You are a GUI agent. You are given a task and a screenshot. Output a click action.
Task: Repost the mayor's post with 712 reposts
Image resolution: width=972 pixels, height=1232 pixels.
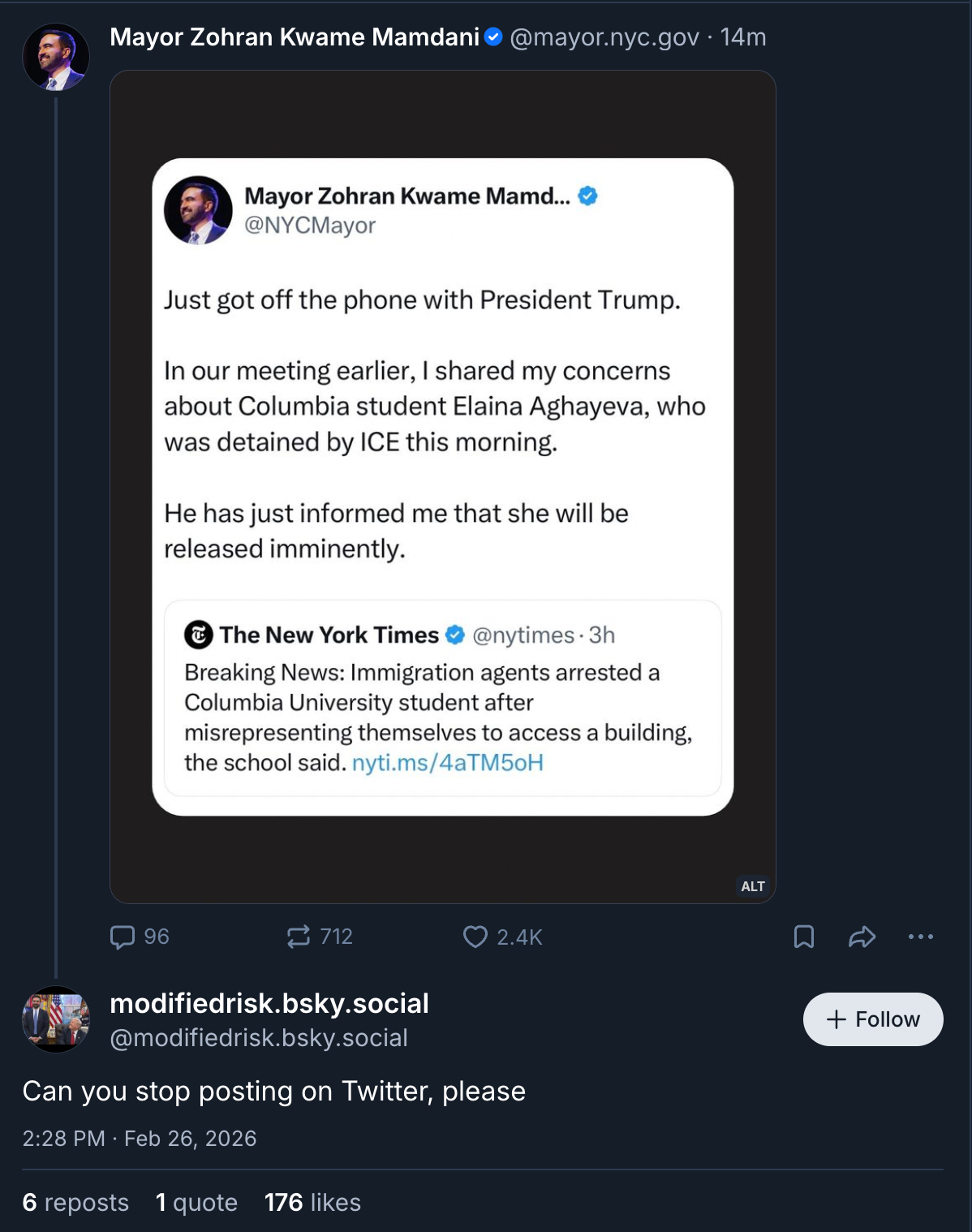(x=299, y=937)
